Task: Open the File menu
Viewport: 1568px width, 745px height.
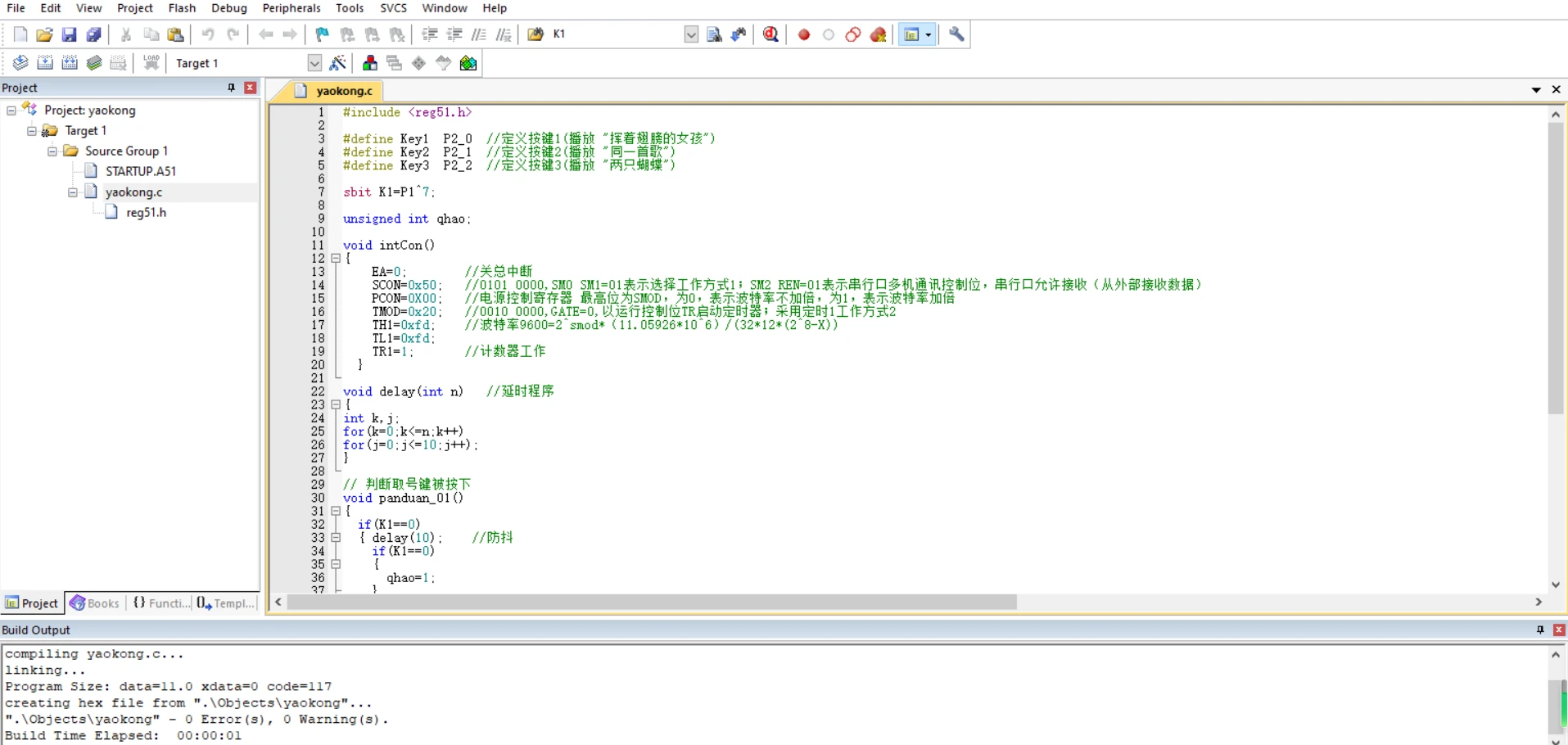Action: click(x=16, y=8)
